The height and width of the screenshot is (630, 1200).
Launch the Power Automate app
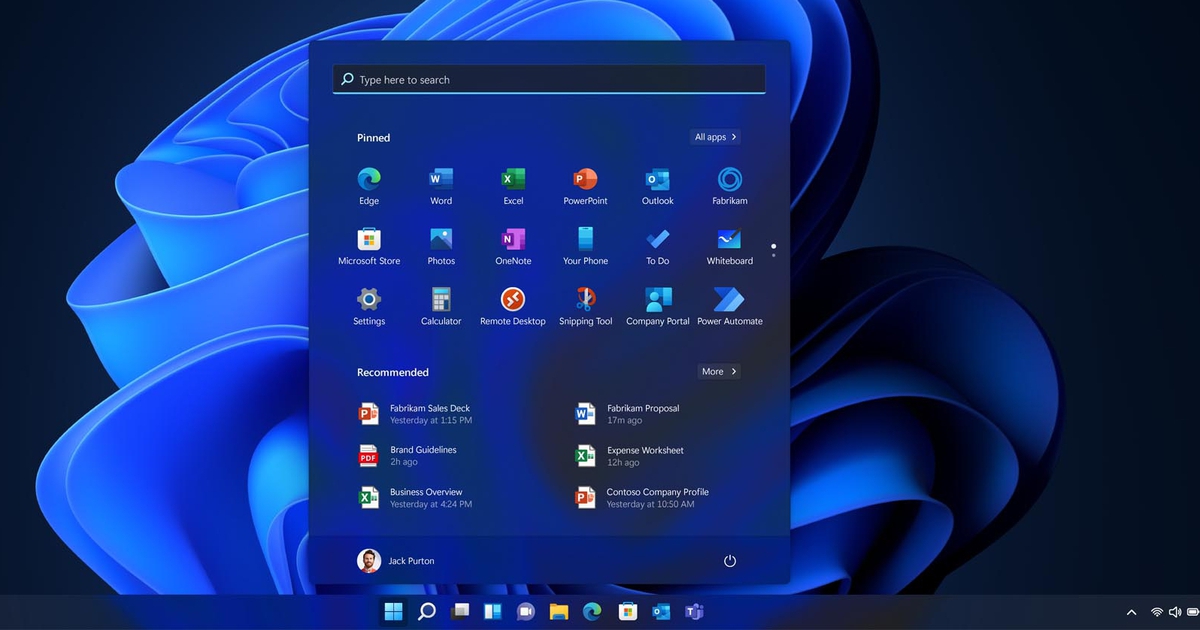pyautogui.click(x=729, y=306)
